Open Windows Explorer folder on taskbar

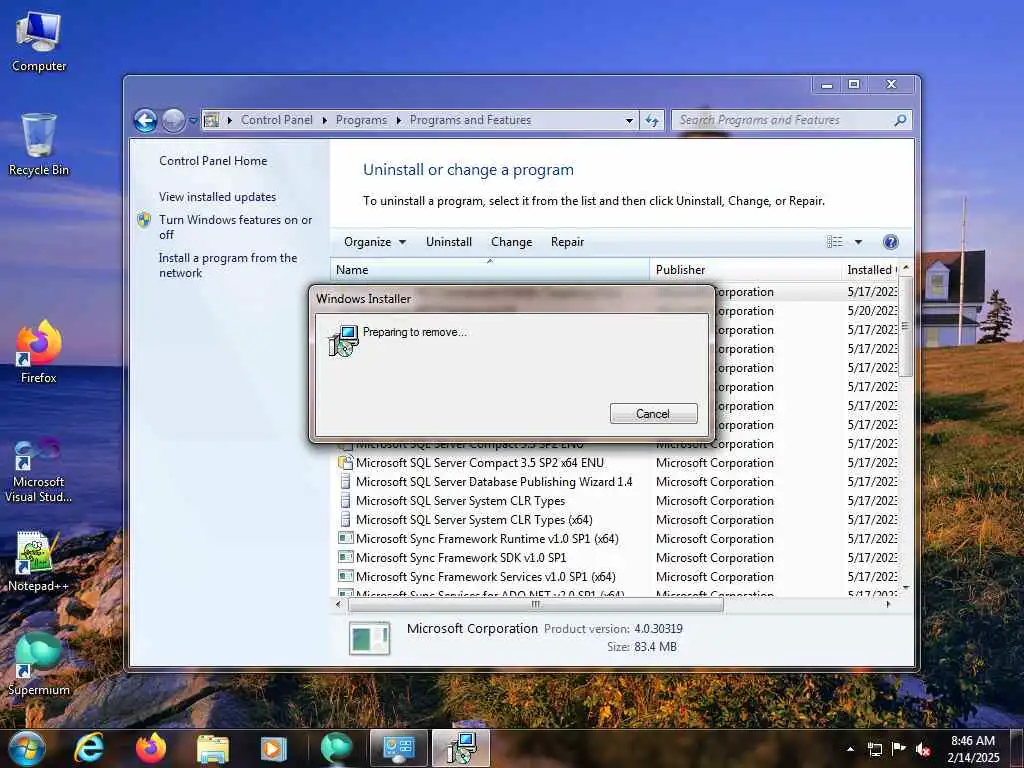pos(212,748)
